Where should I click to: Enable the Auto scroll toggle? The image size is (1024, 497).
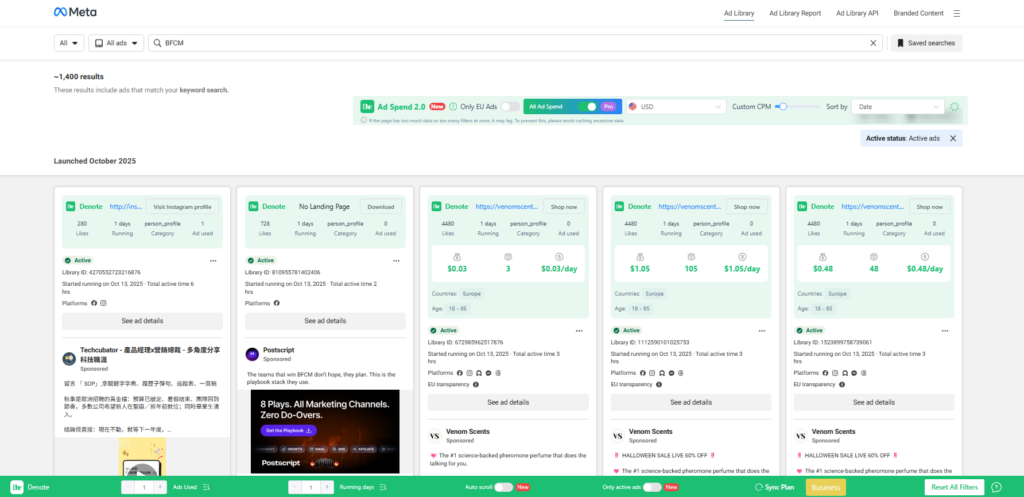coord(503,487)
